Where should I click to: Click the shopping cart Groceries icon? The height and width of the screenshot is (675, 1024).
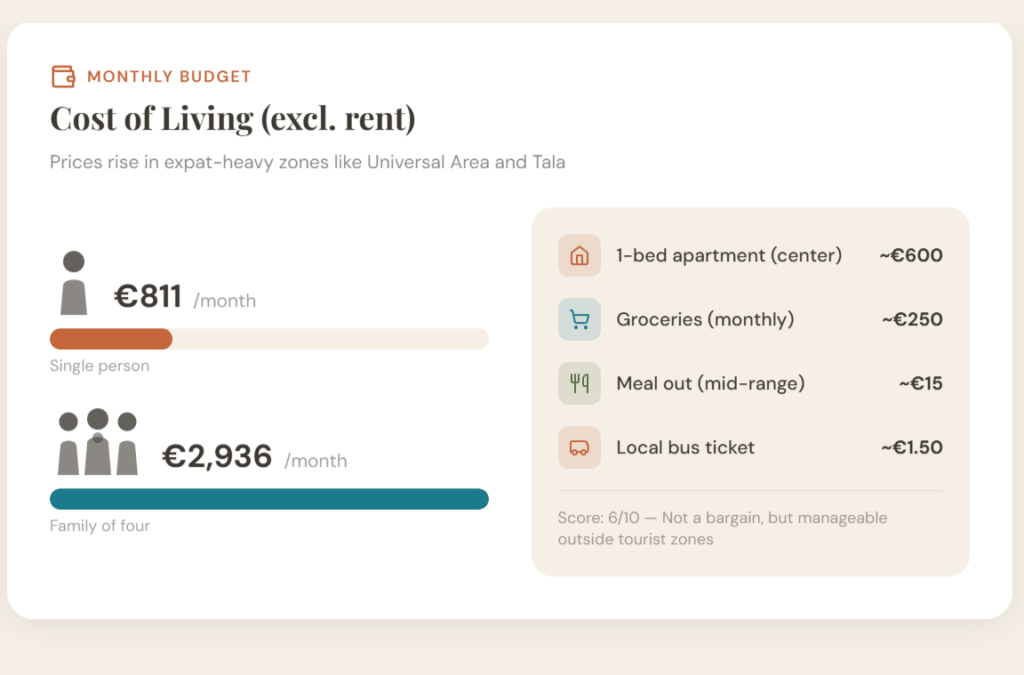(x=579, y=320)
